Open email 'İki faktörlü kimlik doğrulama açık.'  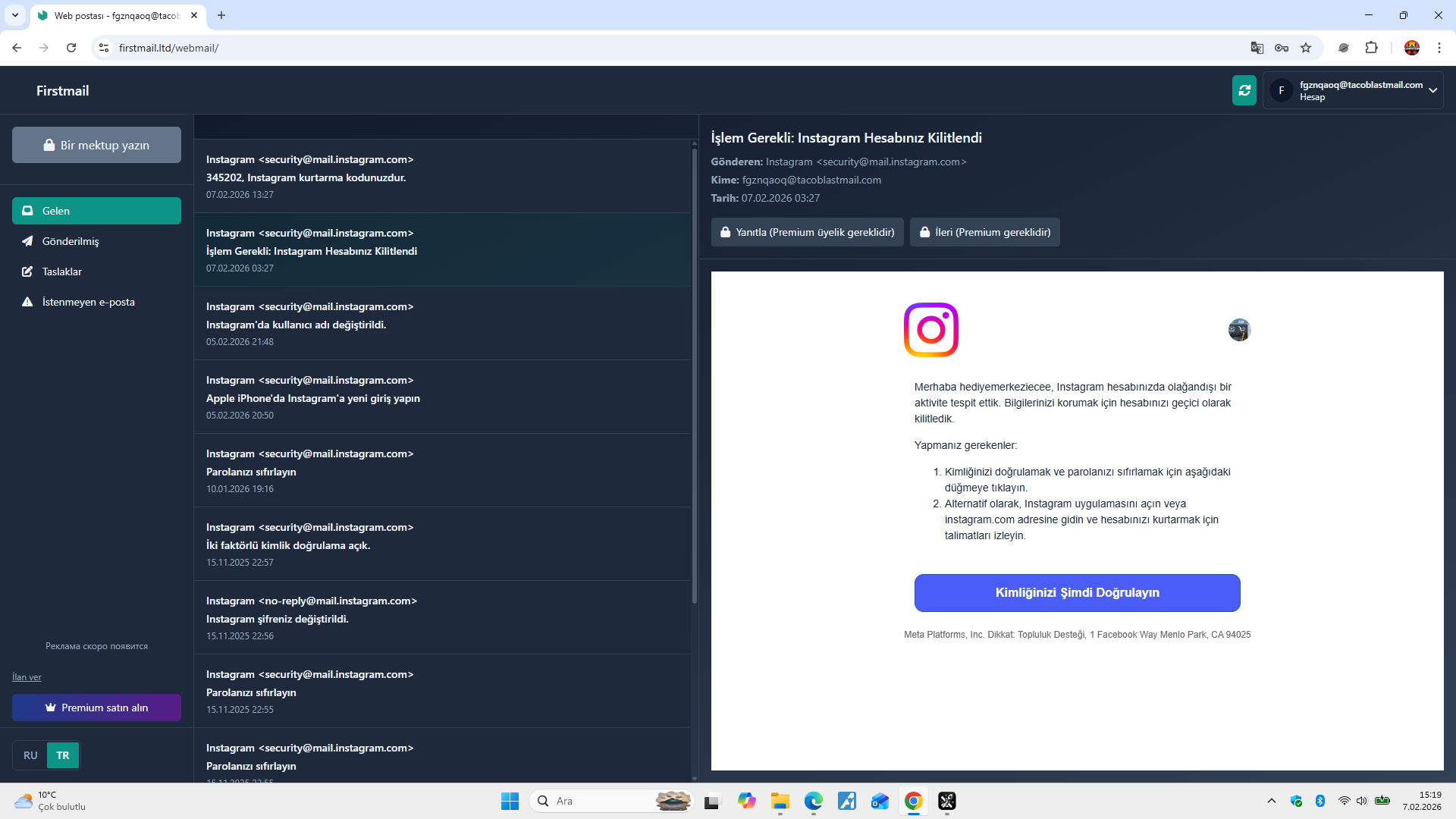pos(443,544)
